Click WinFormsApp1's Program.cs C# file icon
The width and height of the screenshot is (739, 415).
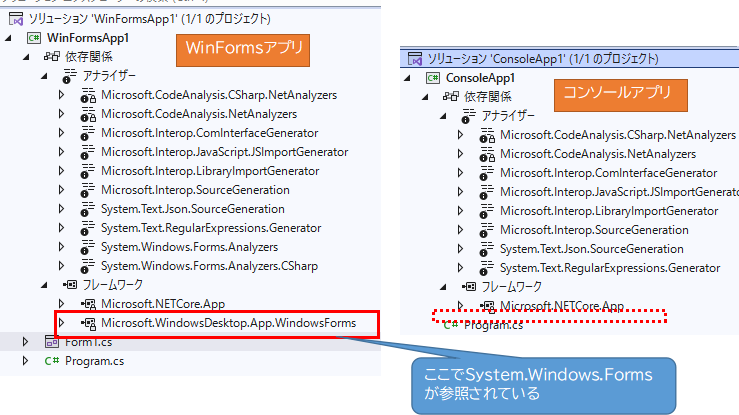(x=52, y=361)
